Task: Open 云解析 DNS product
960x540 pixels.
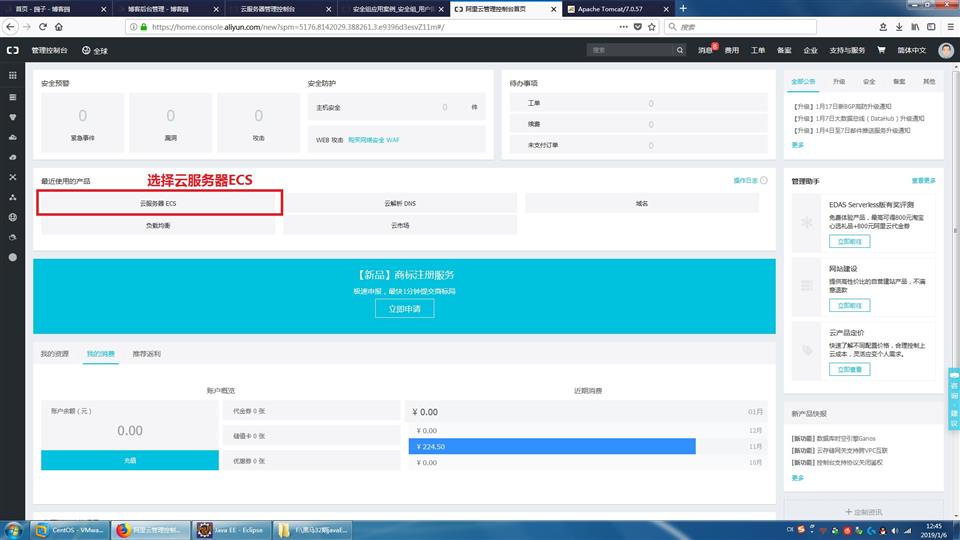Action: tap(400, 203)
